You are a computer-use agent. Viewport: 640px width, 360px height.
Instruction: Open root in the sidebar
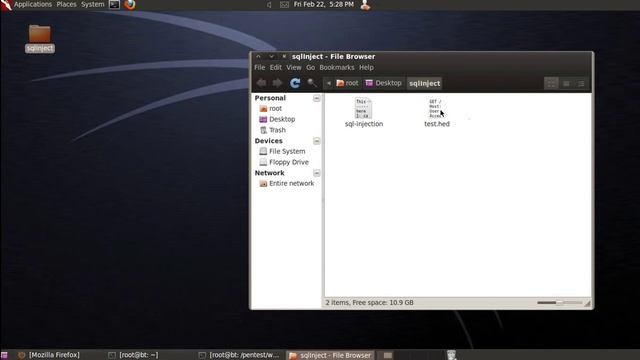coord(271,109)
